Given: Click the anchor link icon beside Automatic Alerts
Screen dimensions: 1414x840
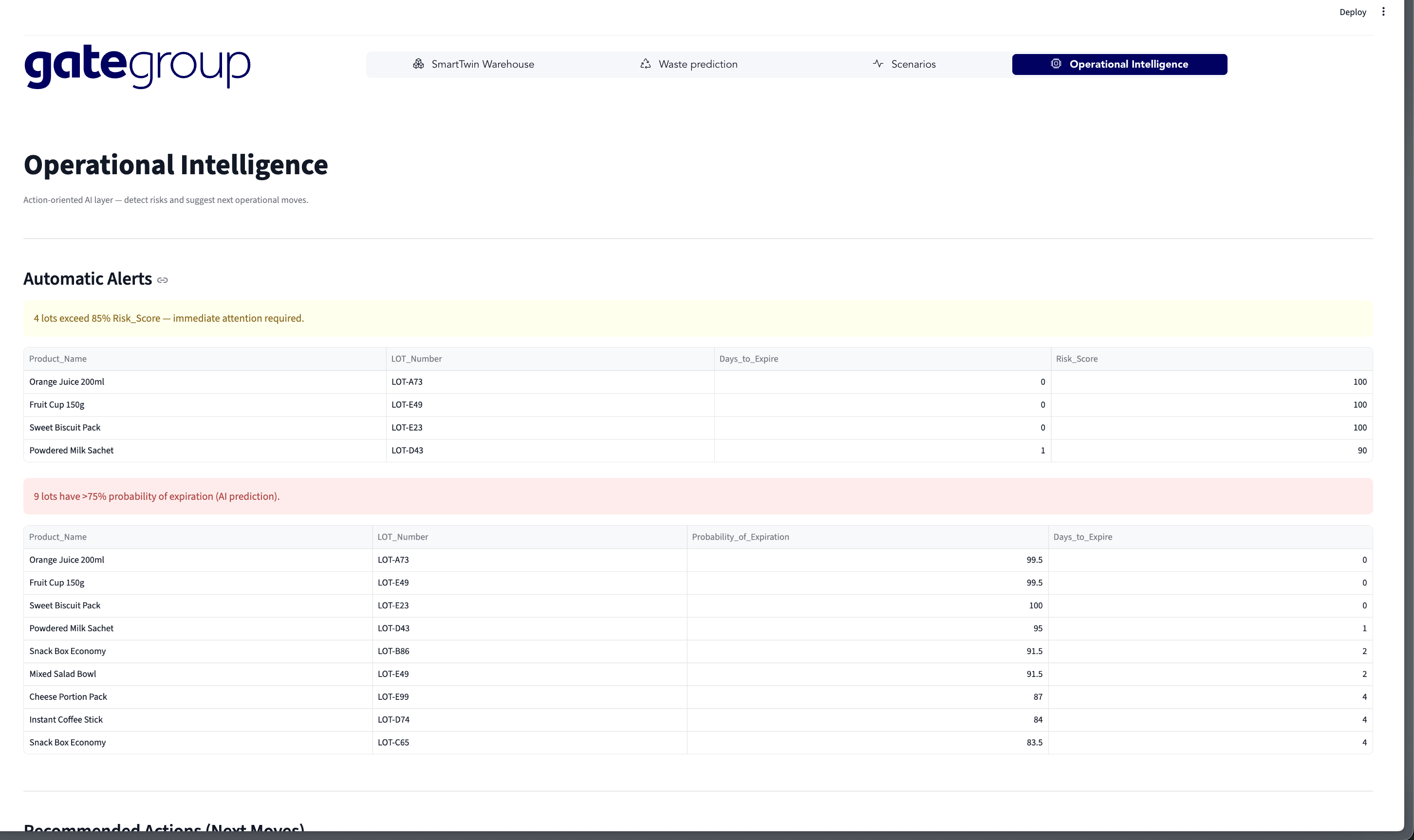Looking at the screenshot, I should click(x=163, y=280).
